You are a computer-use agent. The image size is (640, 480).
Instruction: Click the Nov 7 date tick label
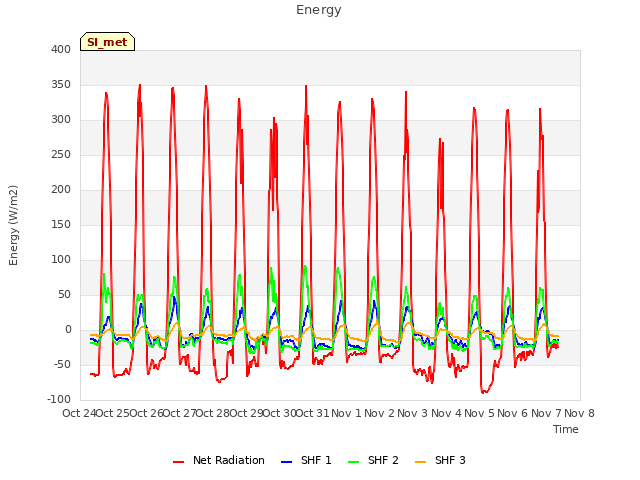tap(546, 413)
